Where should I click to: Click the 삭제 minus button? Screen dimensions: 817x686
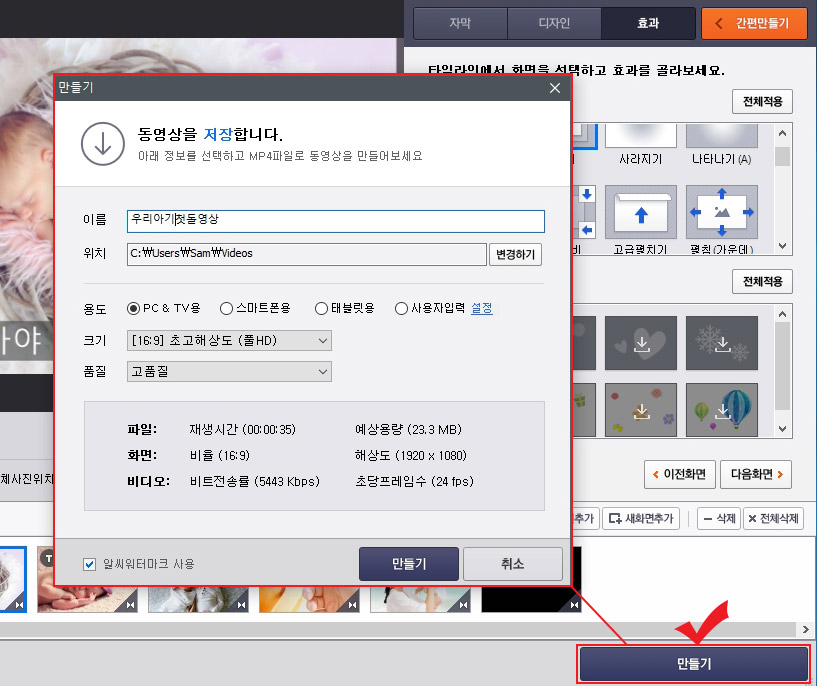(x=719, y=518)
